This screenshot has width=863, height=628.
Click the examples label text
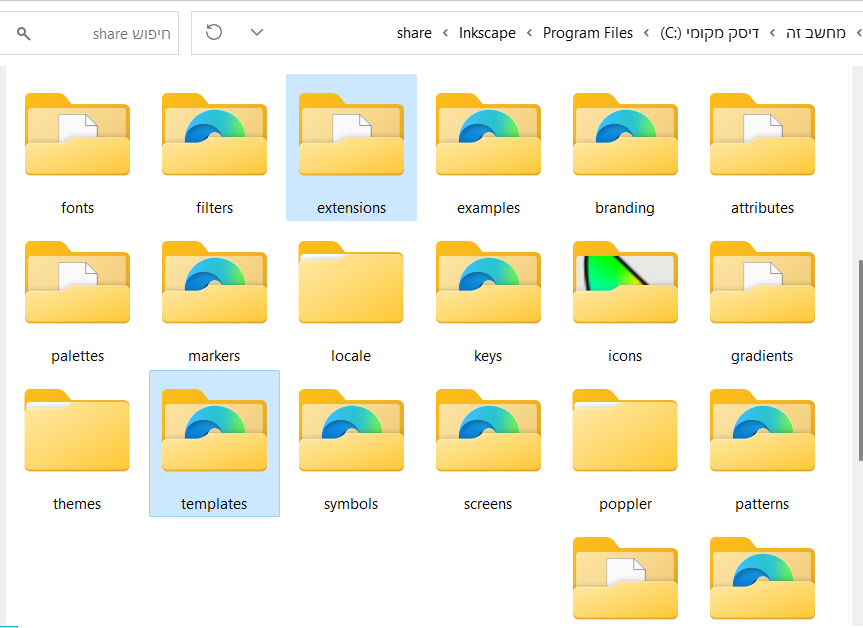click(x=488, y=208)
